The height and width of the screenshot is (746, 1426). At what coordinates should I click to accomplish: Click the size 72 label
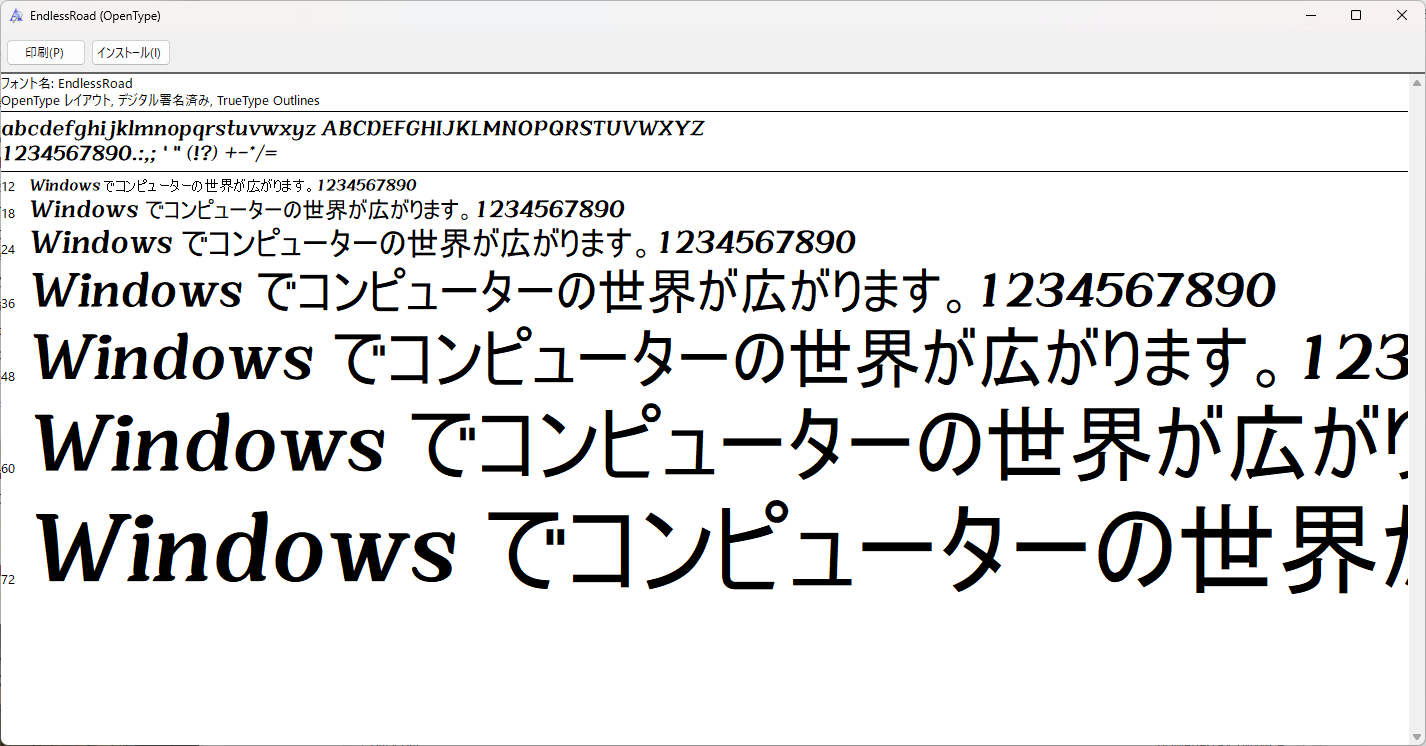click(8, 580)
